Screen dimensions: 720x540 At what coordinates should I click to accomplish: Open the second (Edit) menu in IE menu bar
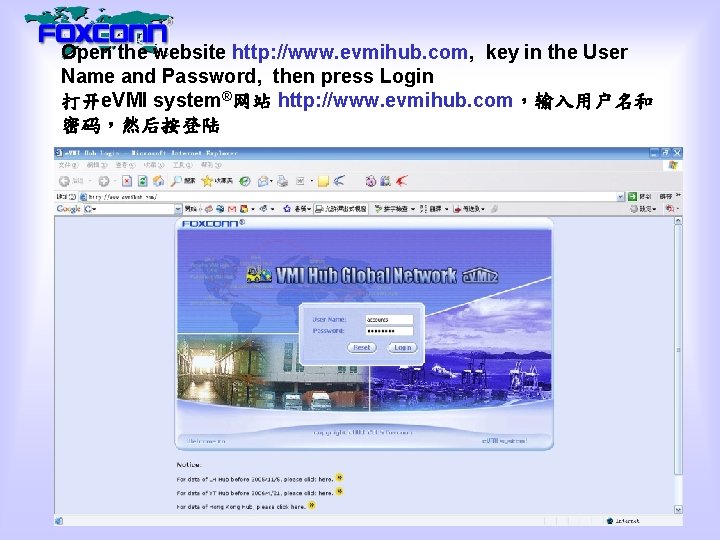pyautogui.click(x=97, y=165)
